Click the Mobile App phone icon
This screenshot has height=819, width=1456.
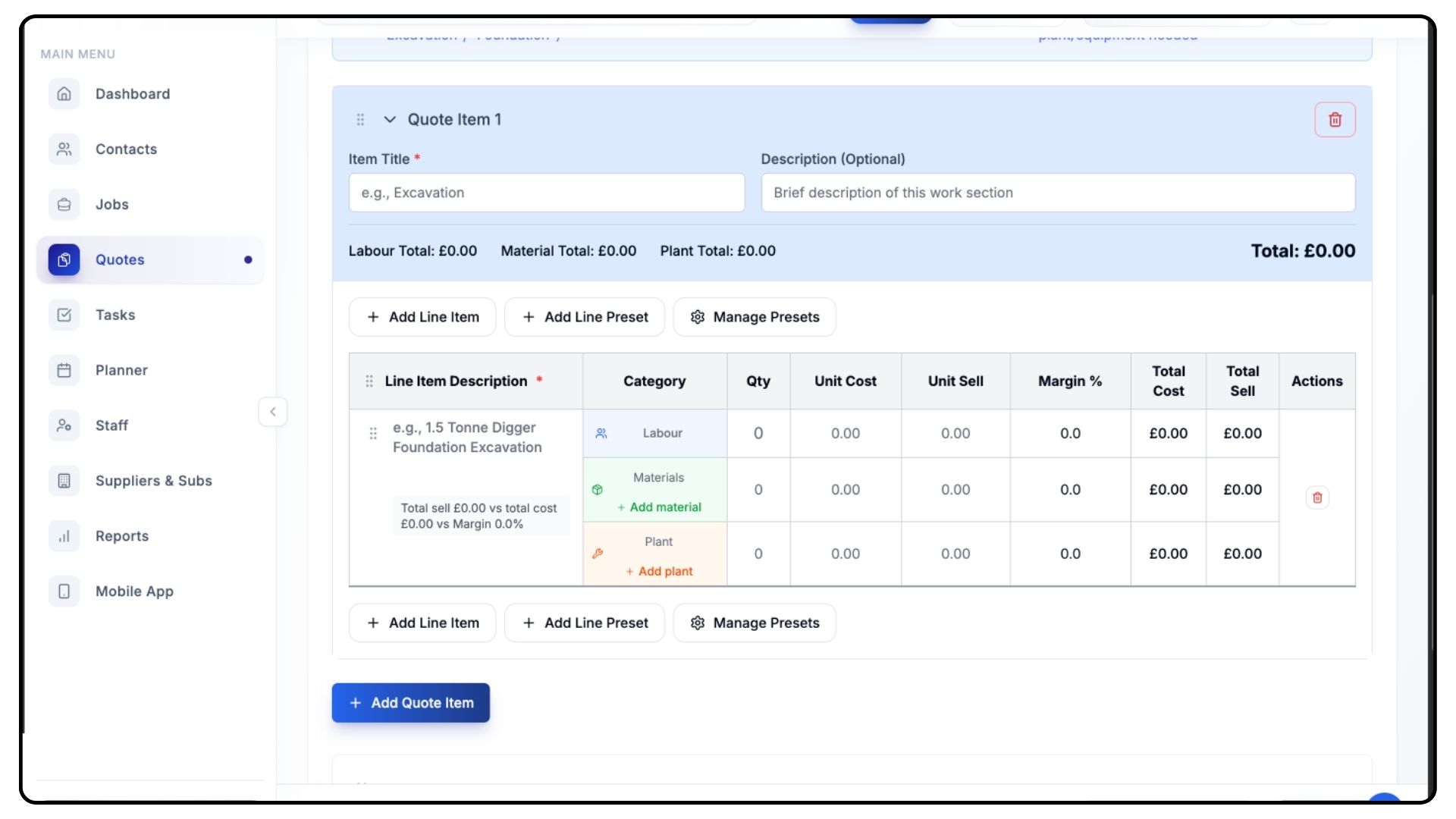tap(64, 591)
